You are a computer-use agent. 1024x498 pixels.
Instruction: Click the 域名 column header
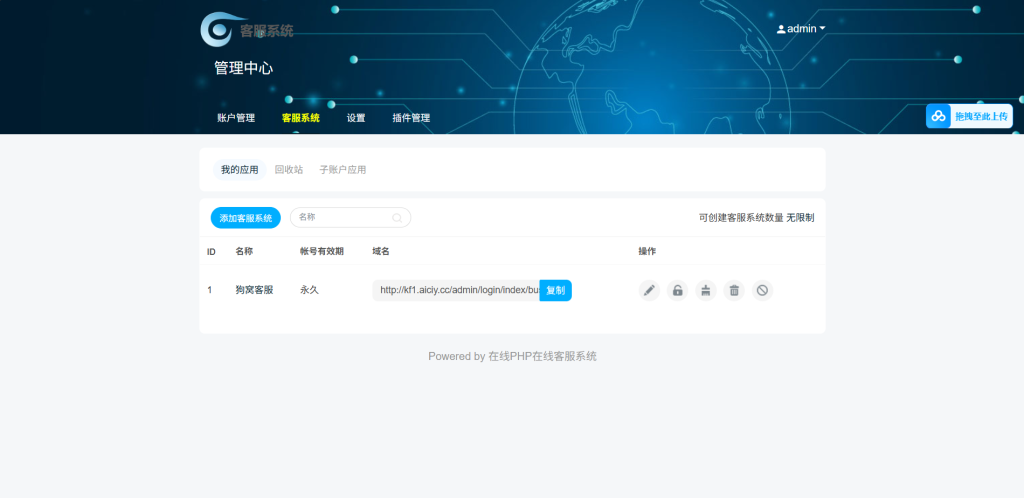click(381, 251)
